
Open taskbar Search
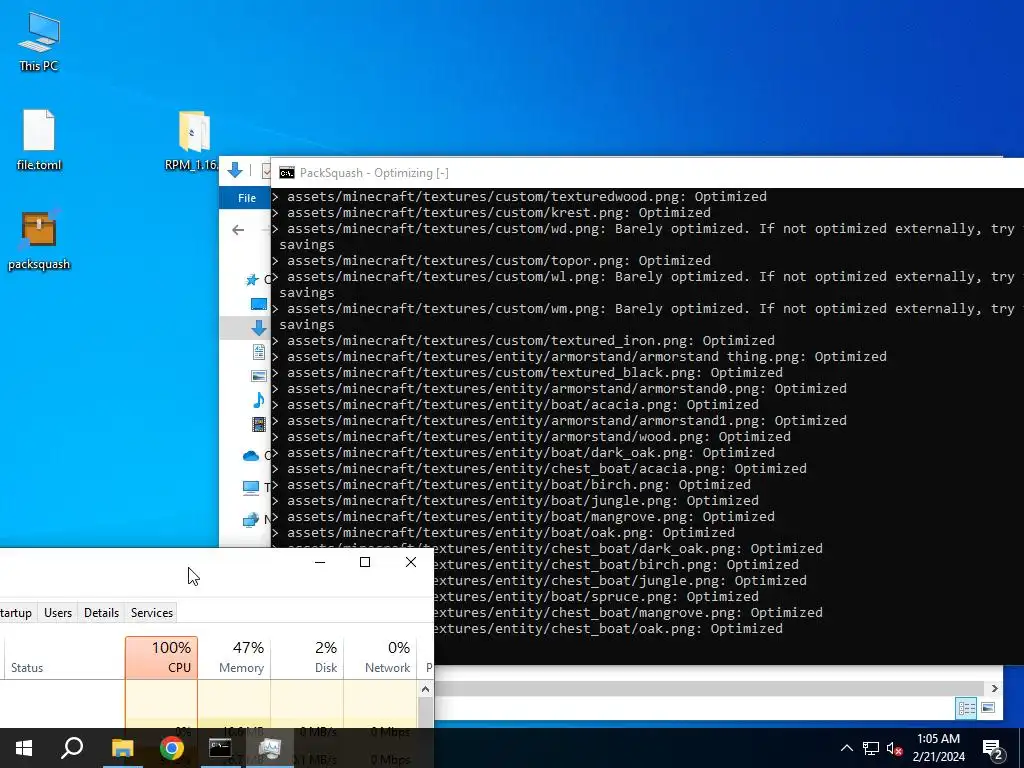[x=72, y=748]
